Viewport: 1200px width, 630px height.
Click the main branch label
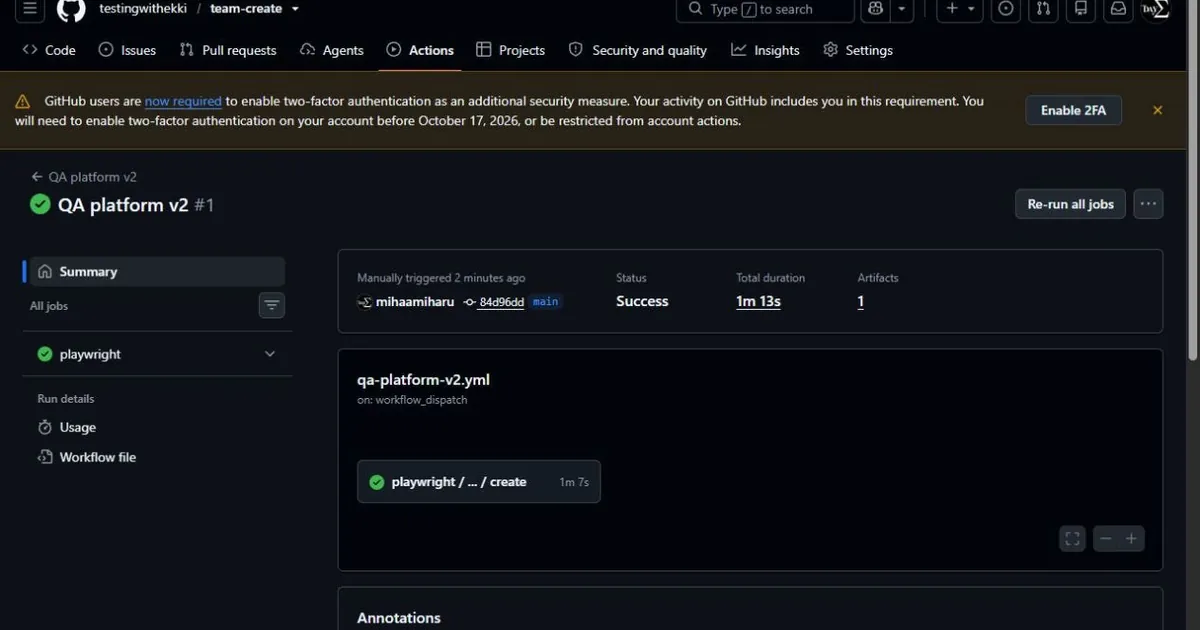[x=545, y=302]
